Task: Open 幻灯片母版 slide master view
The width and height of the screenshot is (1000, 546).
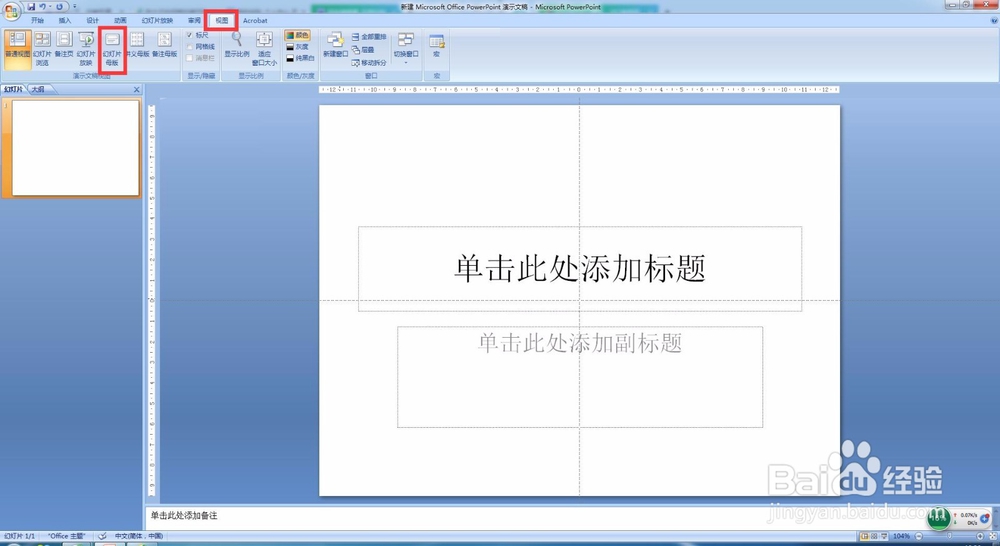Action: (x=112, y=49)
